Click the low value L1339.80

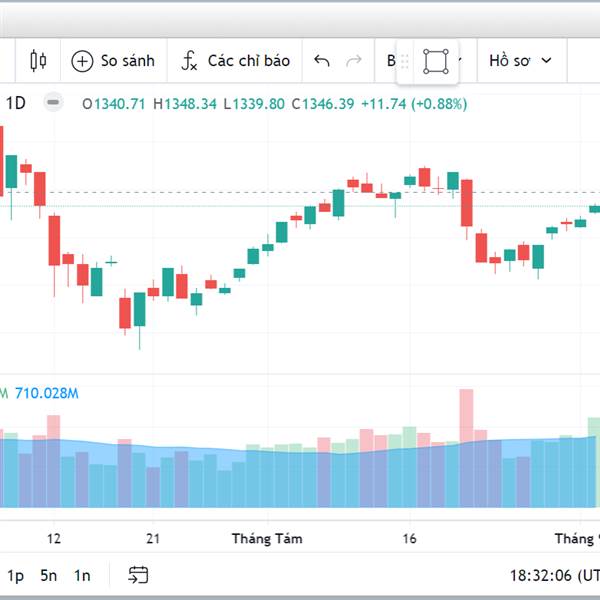254,104
